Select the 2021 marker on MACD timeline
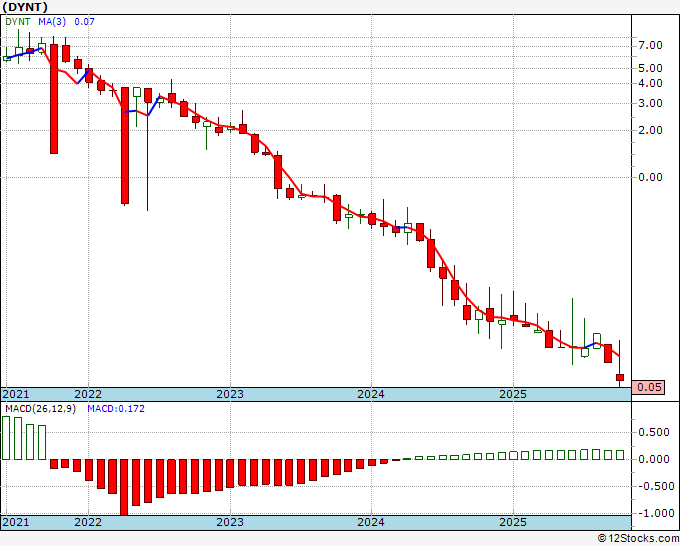680x546 pixels. point(16,522)
